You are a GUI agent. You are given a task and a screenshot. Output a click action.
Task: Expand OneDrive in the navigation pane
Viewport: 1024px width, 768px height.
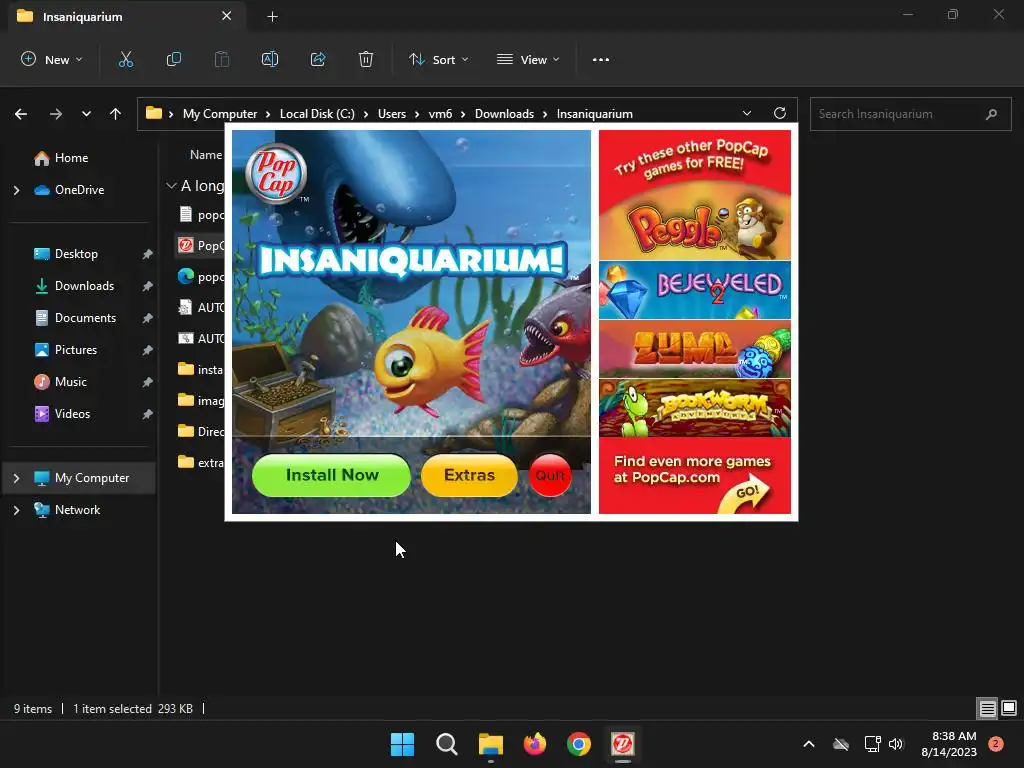pyautogui.click(x=16, y=190)
